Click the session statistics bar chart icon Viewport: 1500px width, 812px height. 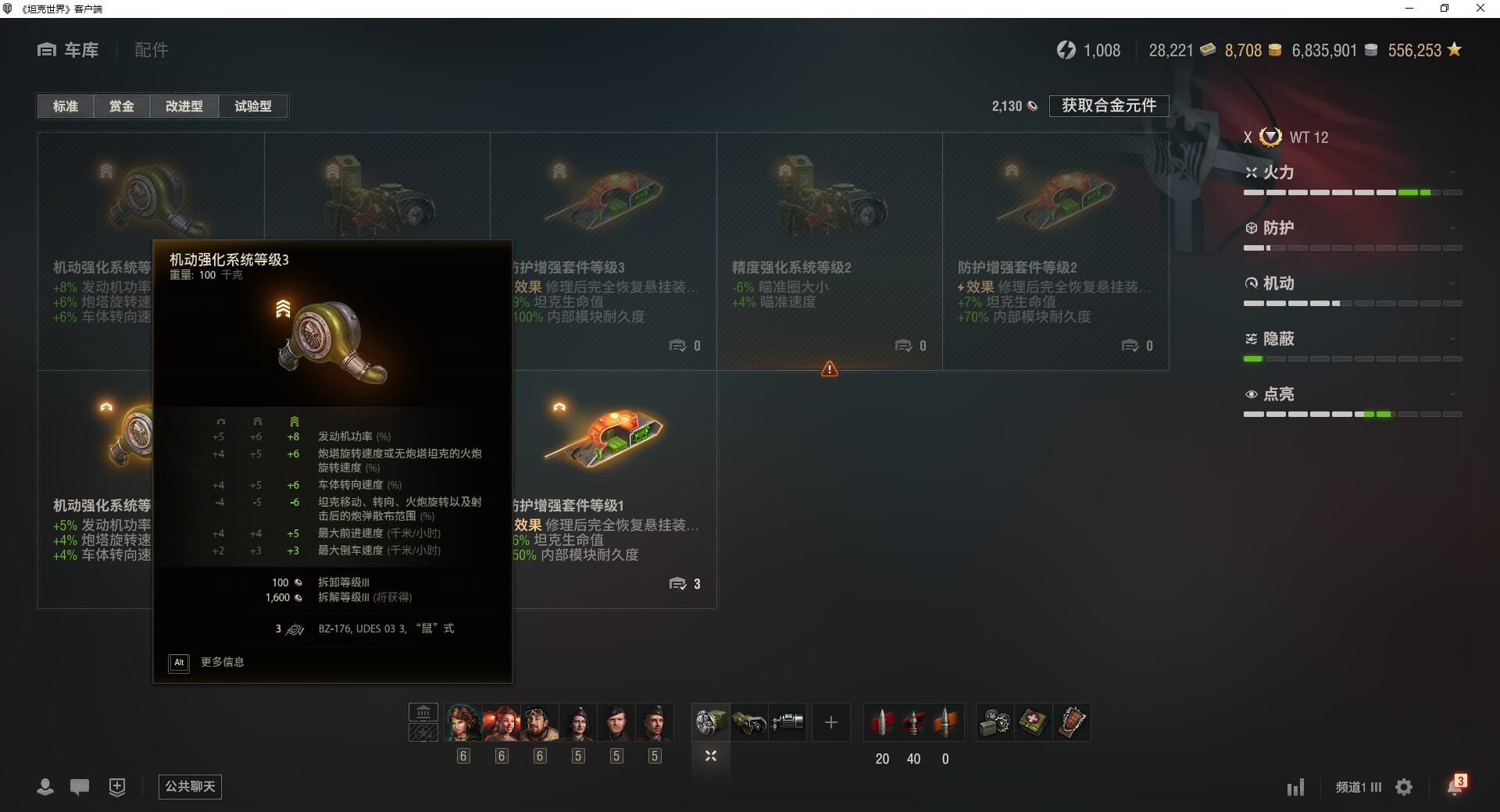tap(1295, 787)
